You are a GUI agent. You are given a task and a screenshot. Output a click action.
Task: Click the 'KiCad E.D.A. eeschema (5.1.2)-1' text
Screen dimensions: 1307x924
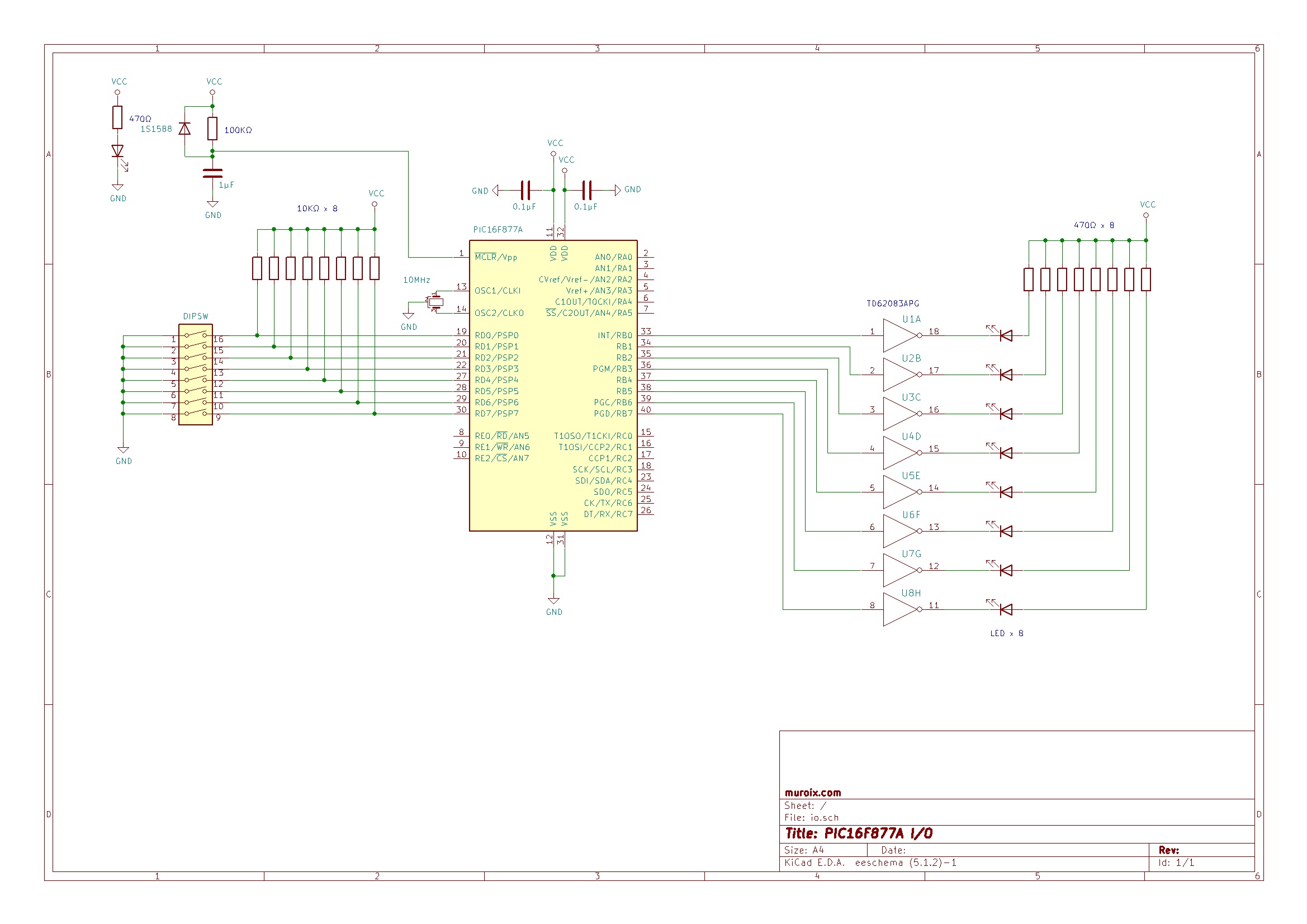pyautogui.click(x=870, y=863)
